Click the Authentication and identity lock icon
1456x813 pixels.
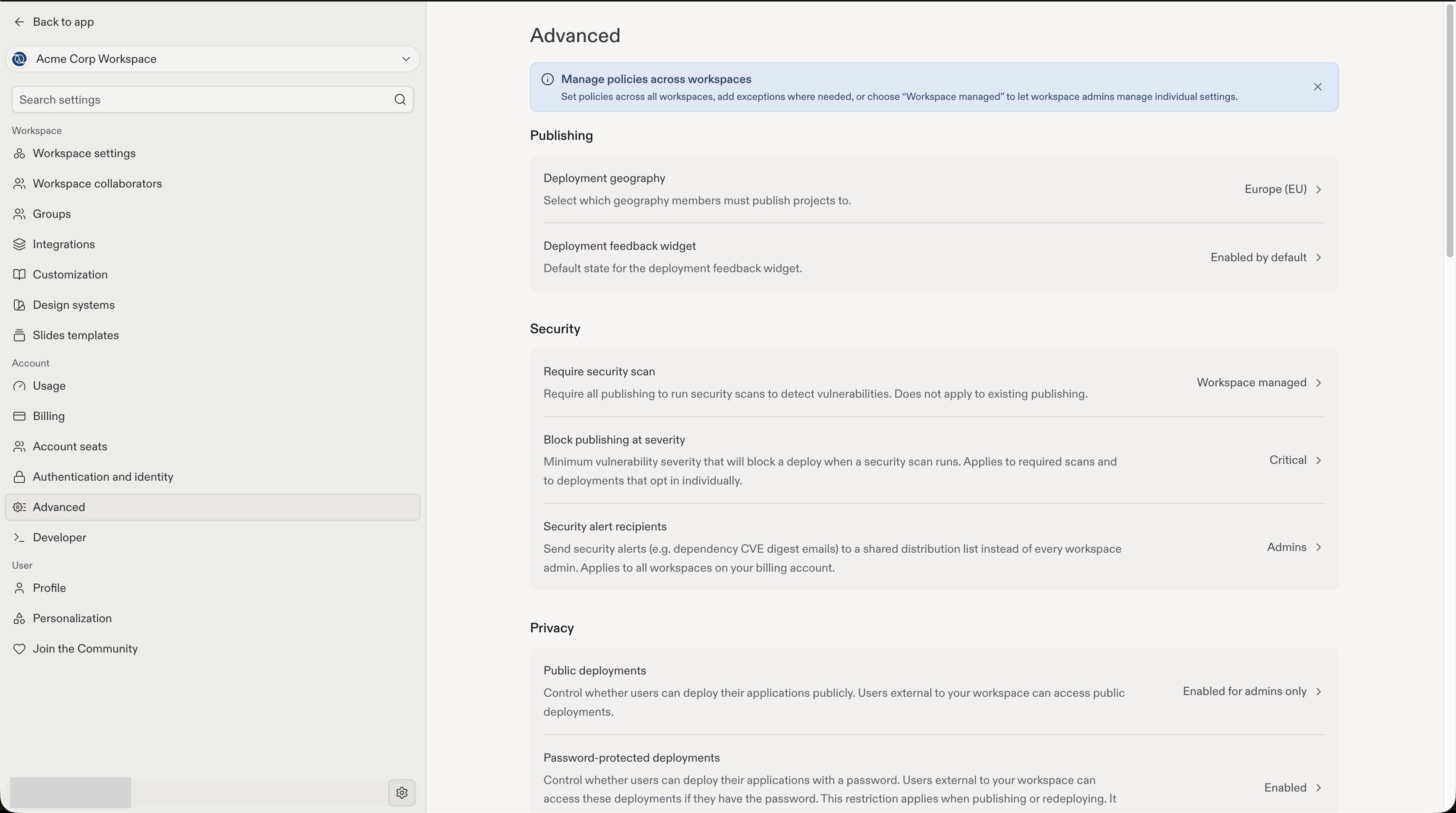coord(19,477)
